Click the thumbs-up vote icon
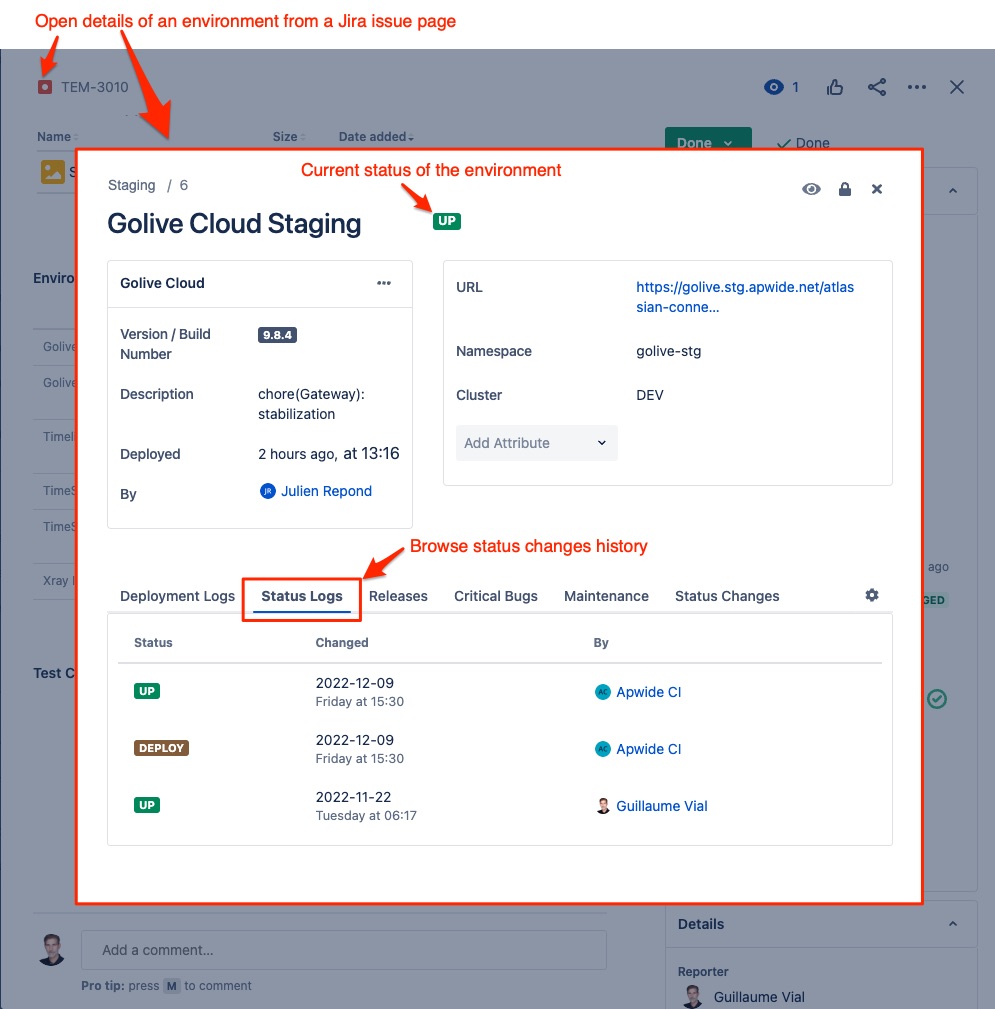The image size is (995, 1009). coord(835,87)
